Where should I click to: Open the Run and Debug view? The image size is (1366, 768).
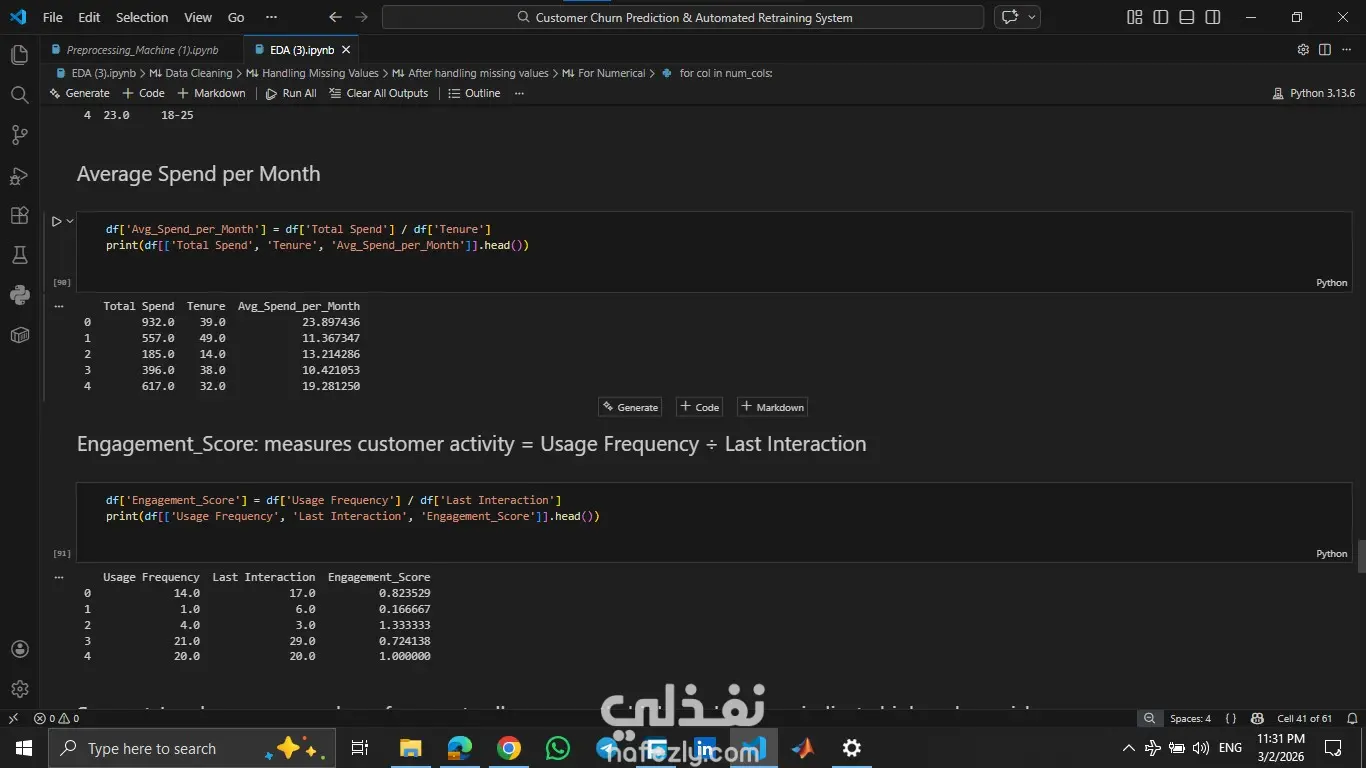click(x=19, y=176)
